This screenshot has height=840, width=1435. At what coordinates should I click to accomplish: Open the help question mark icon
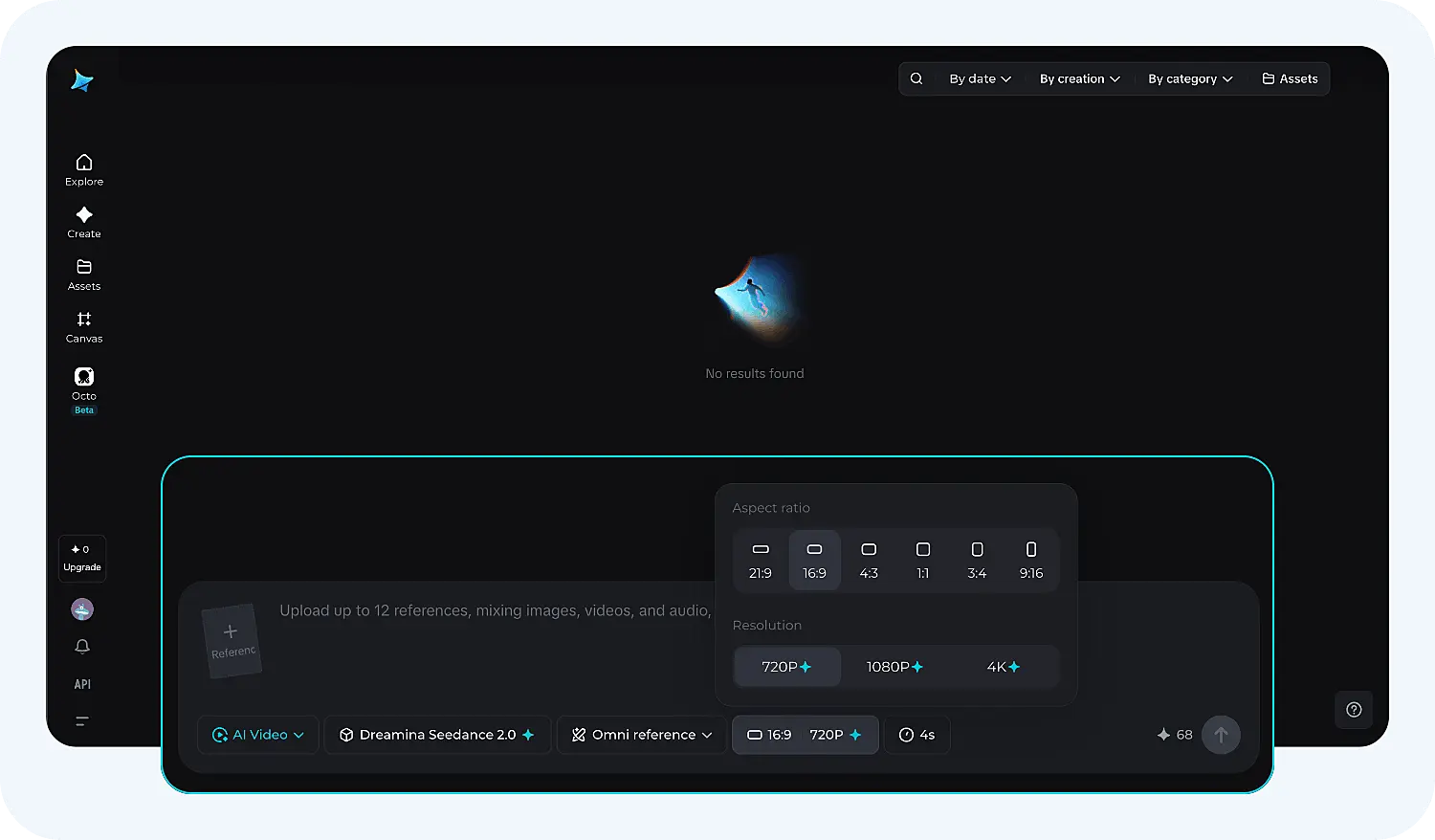1354,710
